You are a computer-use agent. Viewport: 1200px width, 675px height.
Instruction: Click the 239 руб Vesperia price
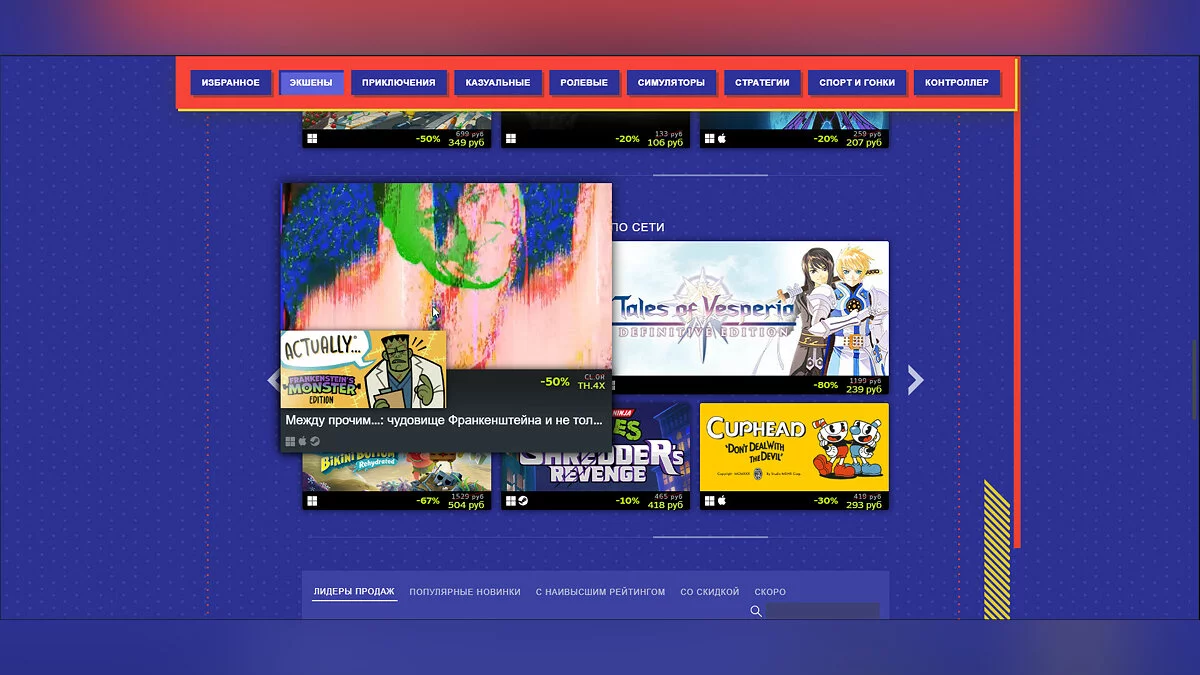point(864,390)
